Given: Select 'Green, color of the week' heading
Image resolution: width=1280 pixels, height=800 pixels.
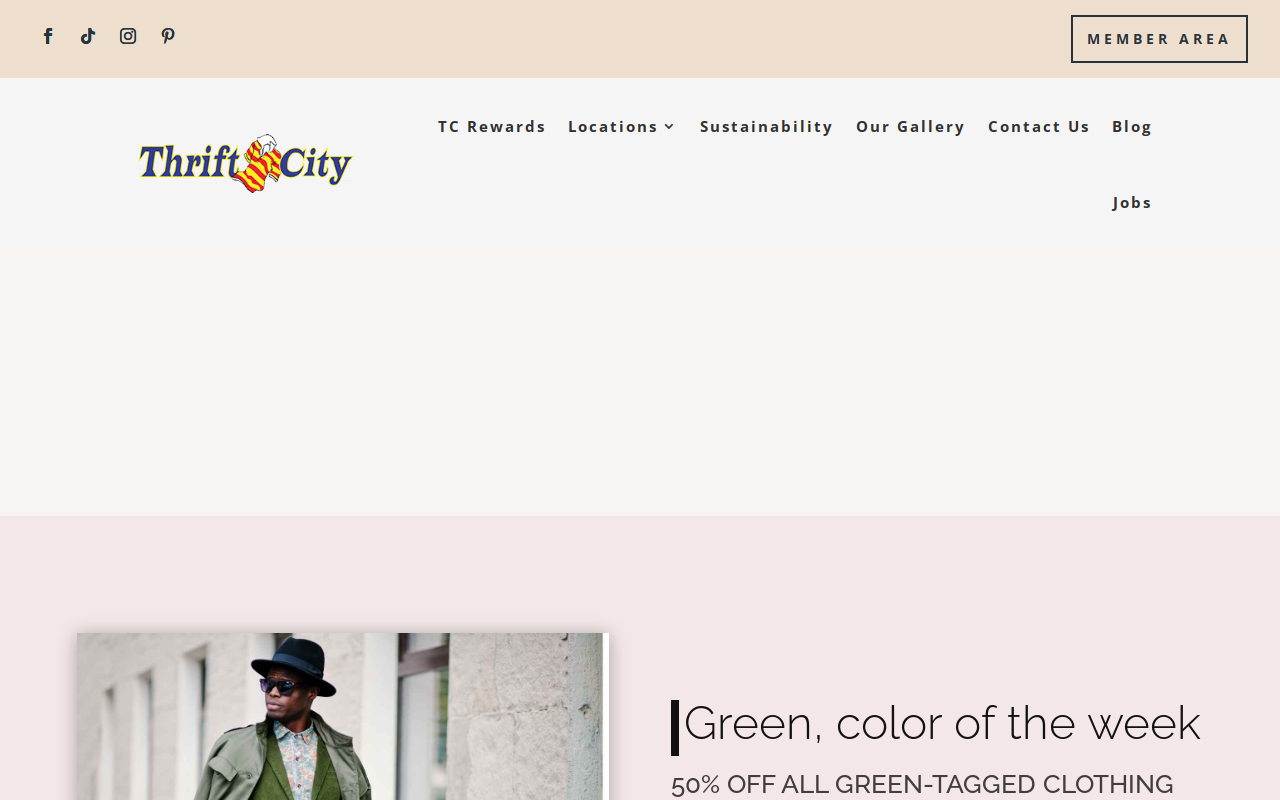Looking at the screenshot, I should coord(942,724).
